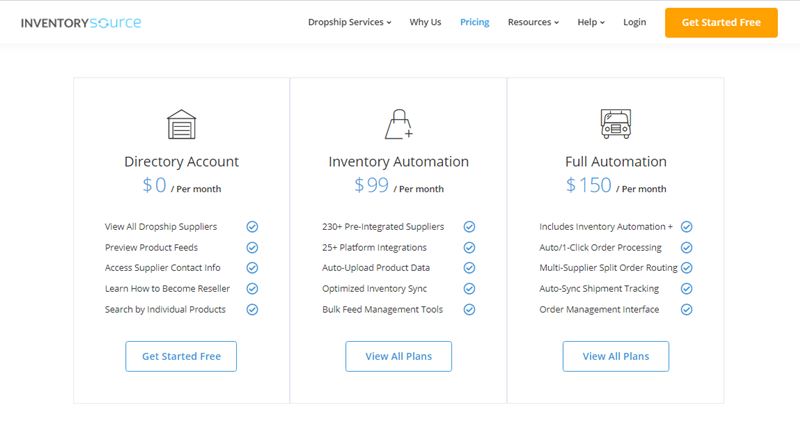Click the Auto-Upload Product Data text
This screenshot has width=800, height=430.
click(x=376, y=268)
